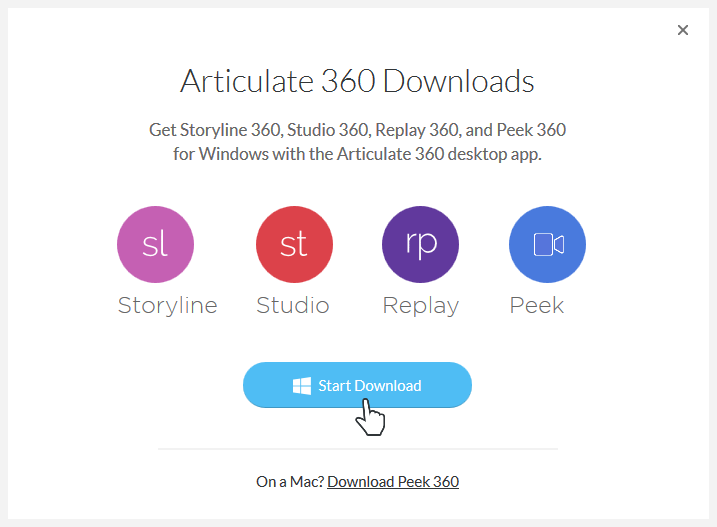Close the Articulate 360 Downloads dialog
Viewport: 717px width, 527px height.
tap(683, 30)
